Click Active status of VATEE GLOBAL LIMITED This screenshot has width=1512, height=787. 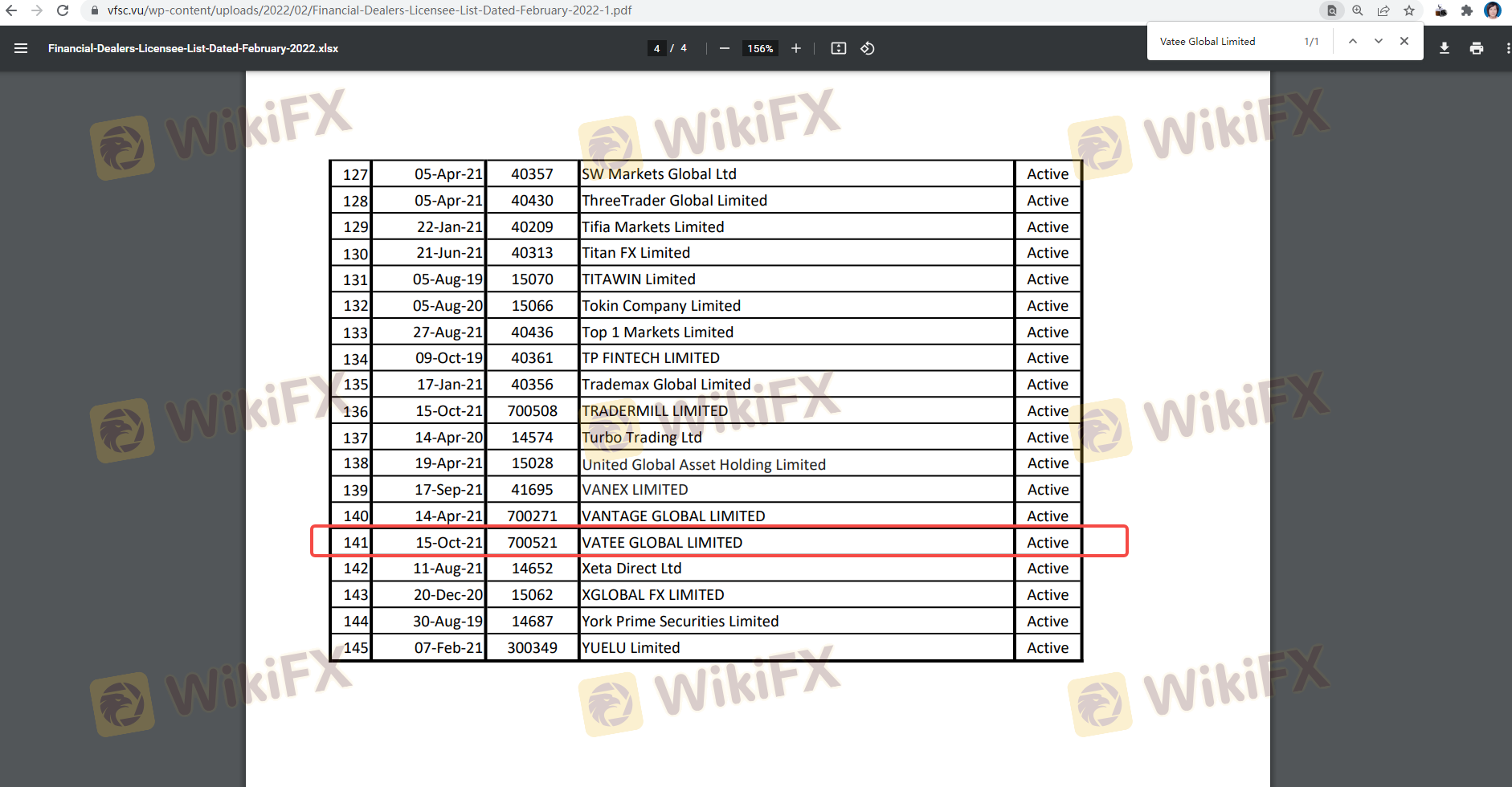pos(1048,543)
